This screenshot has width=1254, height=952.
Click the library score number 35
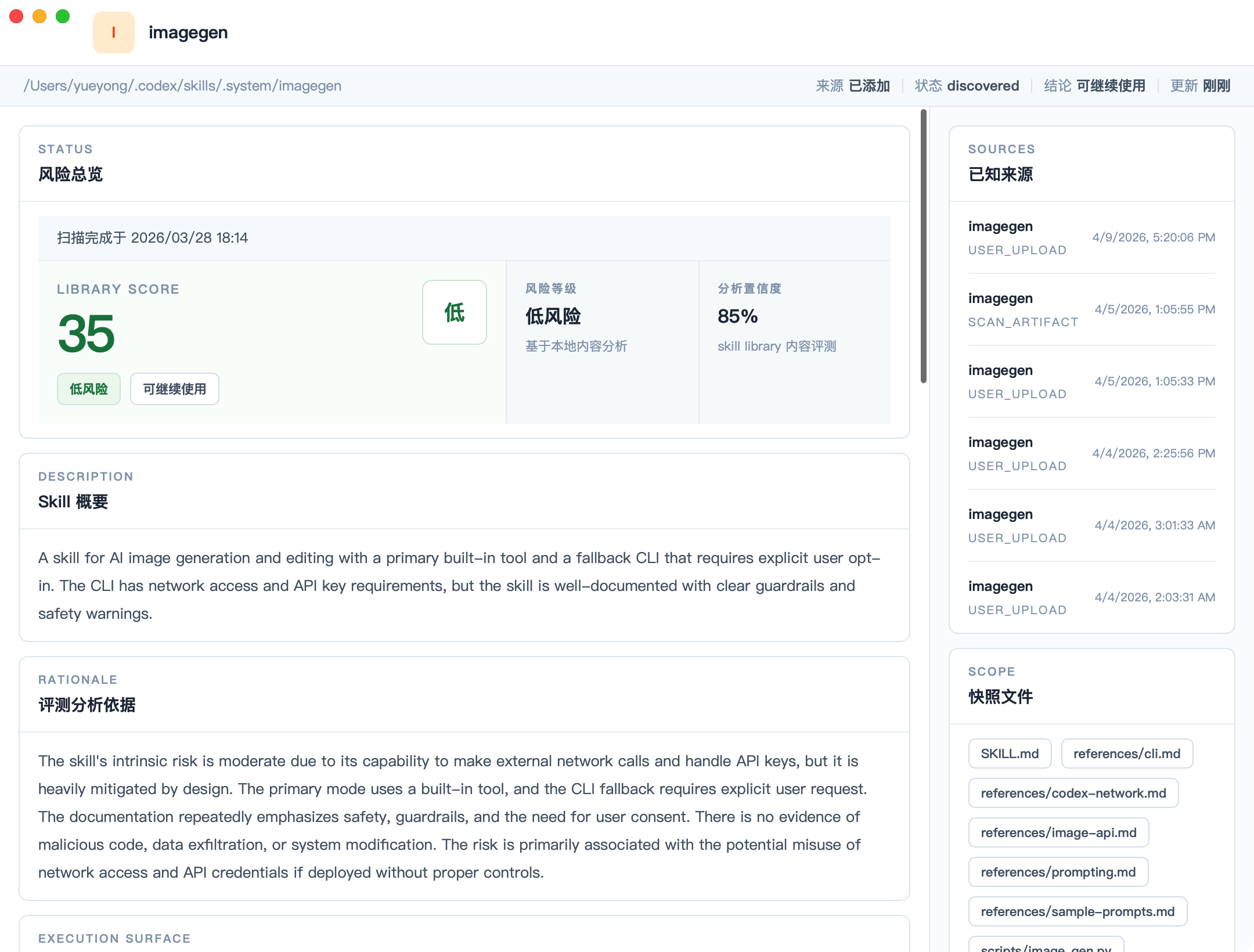[x=87, y=333]
